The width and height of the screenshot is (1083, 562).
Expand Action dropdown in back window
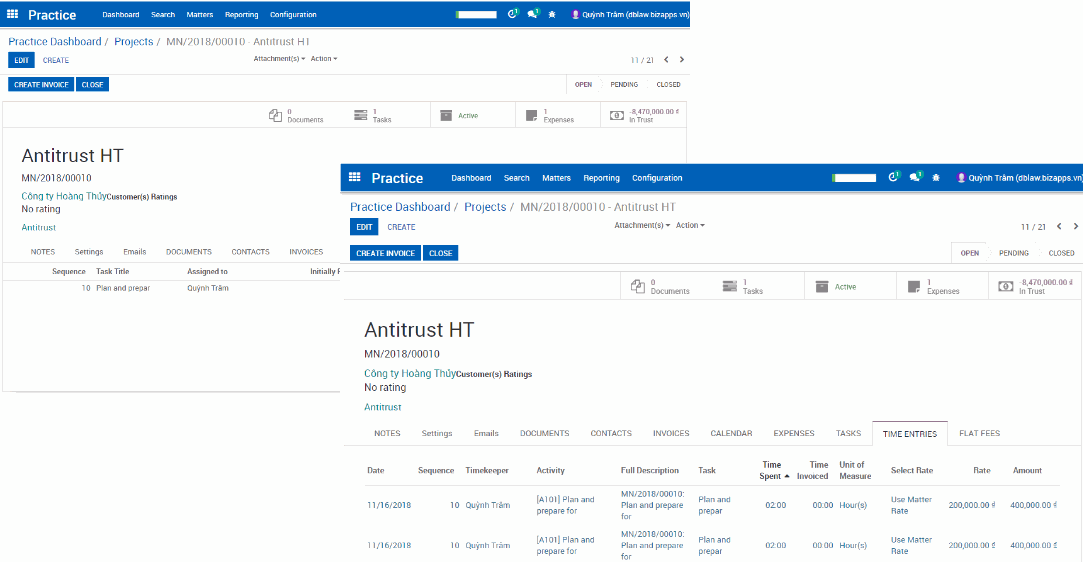(x=324, y=59)
